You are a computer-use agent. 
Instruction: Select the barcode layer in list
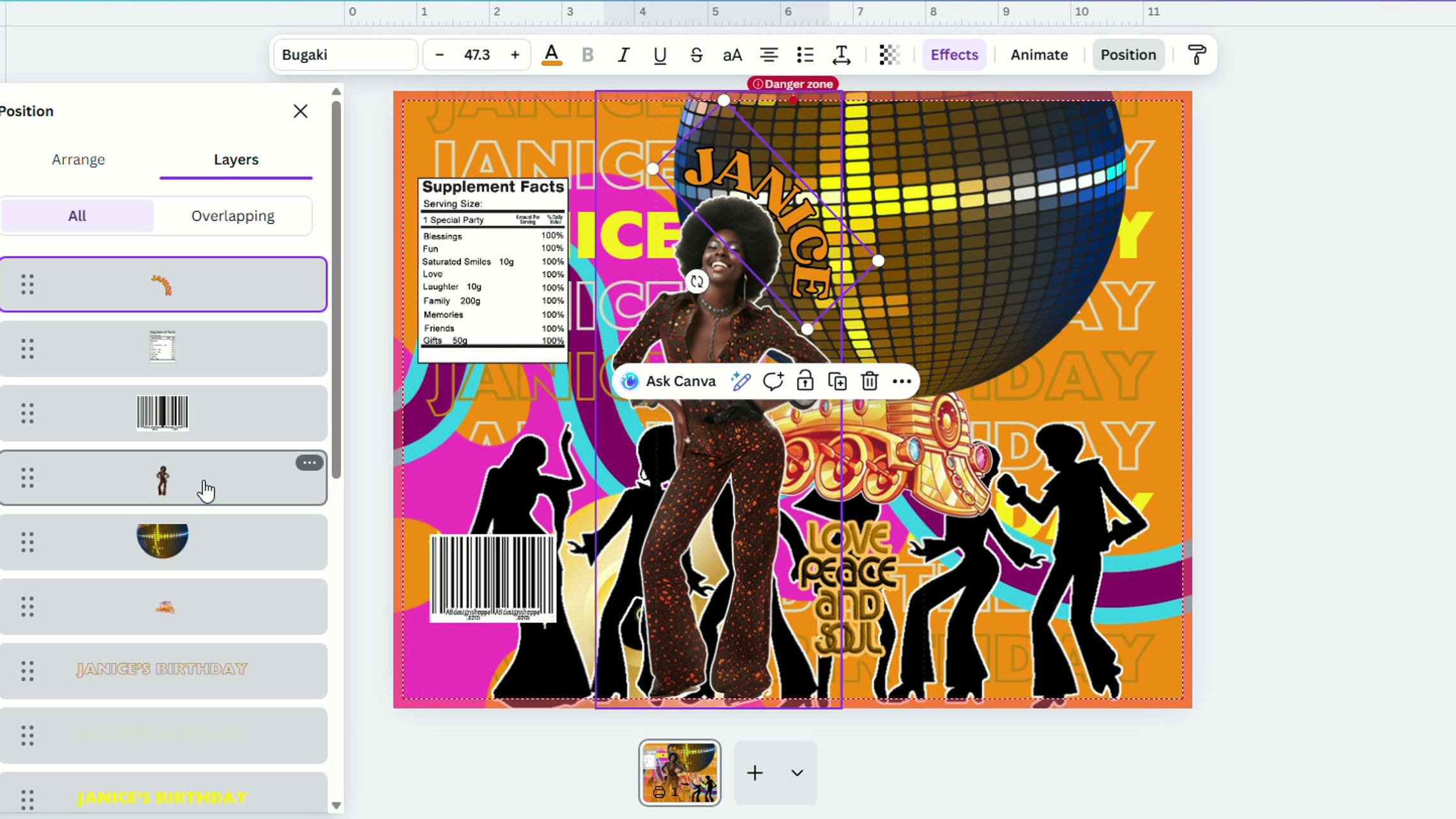pyautogui.click(x=163, y=413)
